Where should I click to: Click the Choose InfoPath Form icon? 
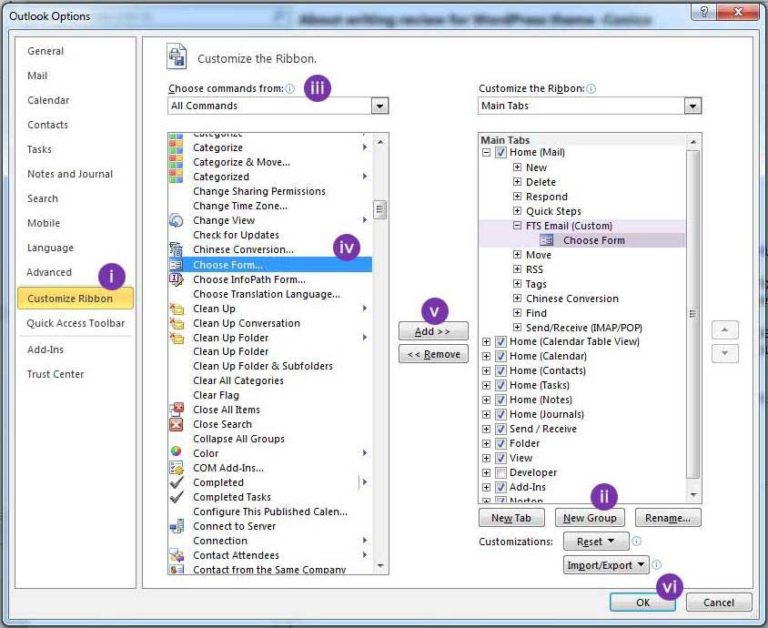tap(176, 279)
